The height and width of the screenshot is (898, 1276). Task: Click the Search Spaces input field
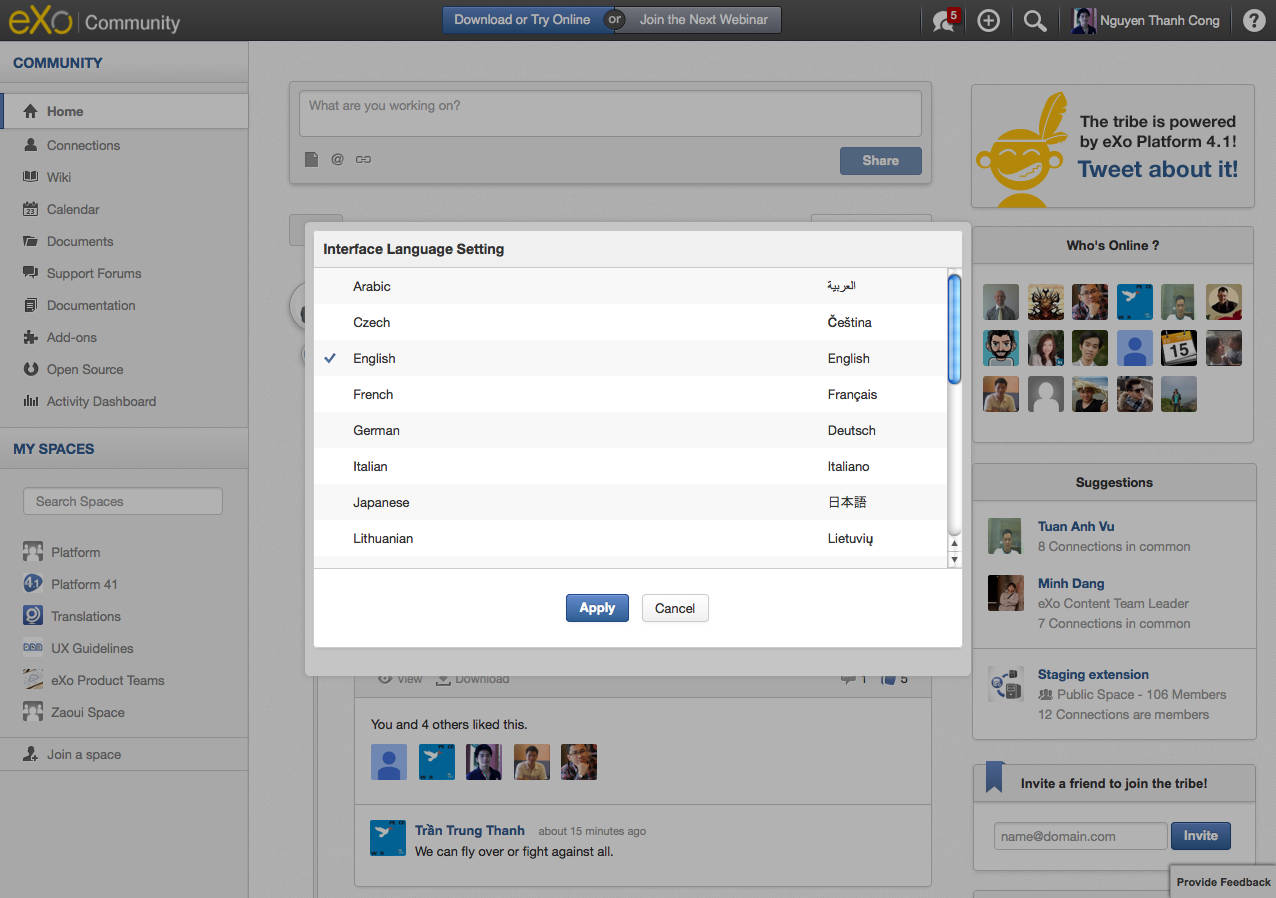(x=123, y=501)
